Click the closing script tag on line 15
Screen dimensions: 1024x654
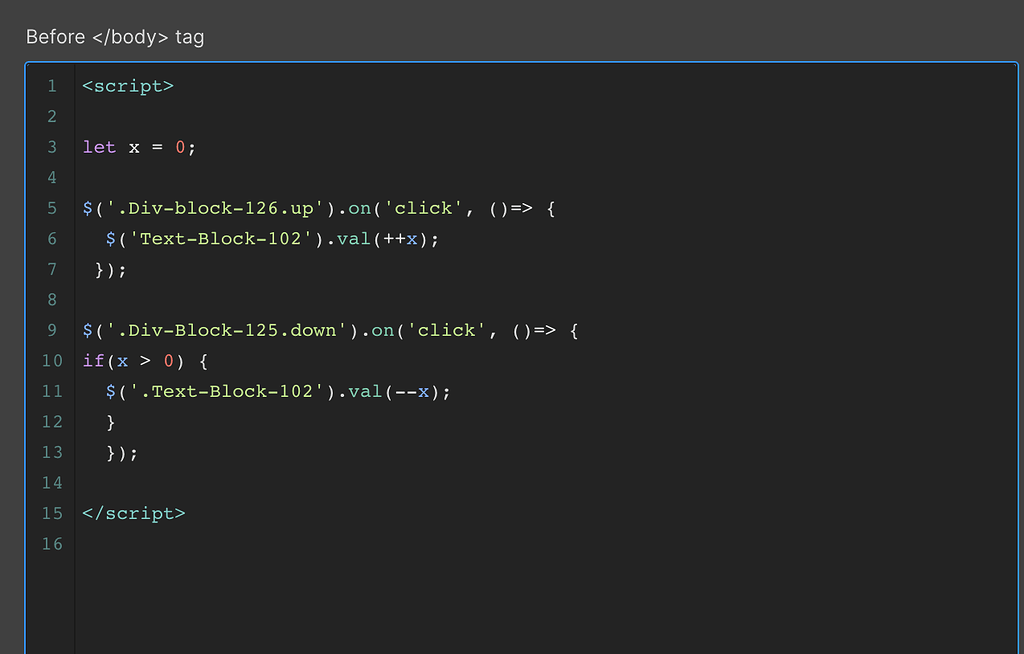pos(134,513)
